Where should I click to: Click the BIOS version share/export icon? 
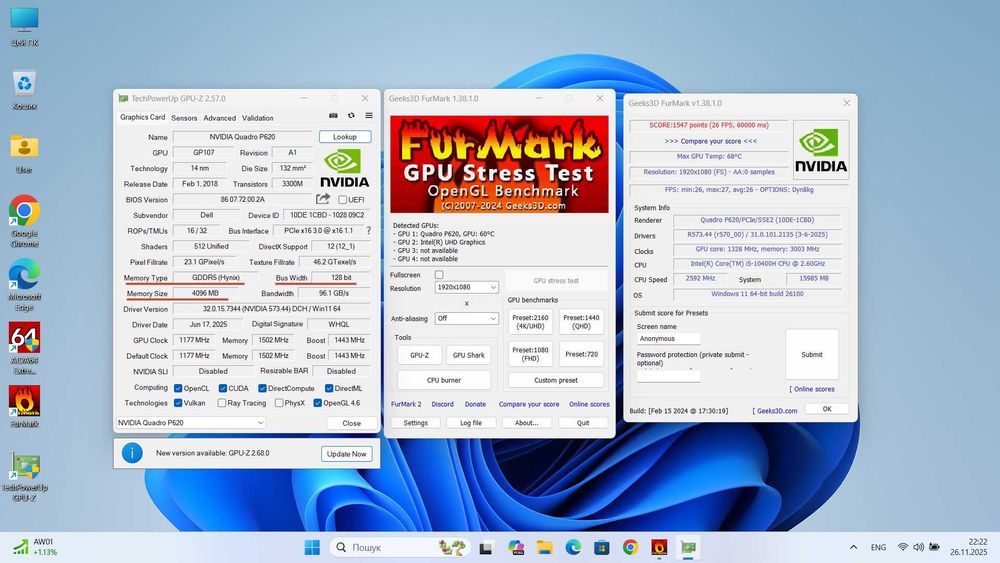pyautogui.click(x=323, y=199)
